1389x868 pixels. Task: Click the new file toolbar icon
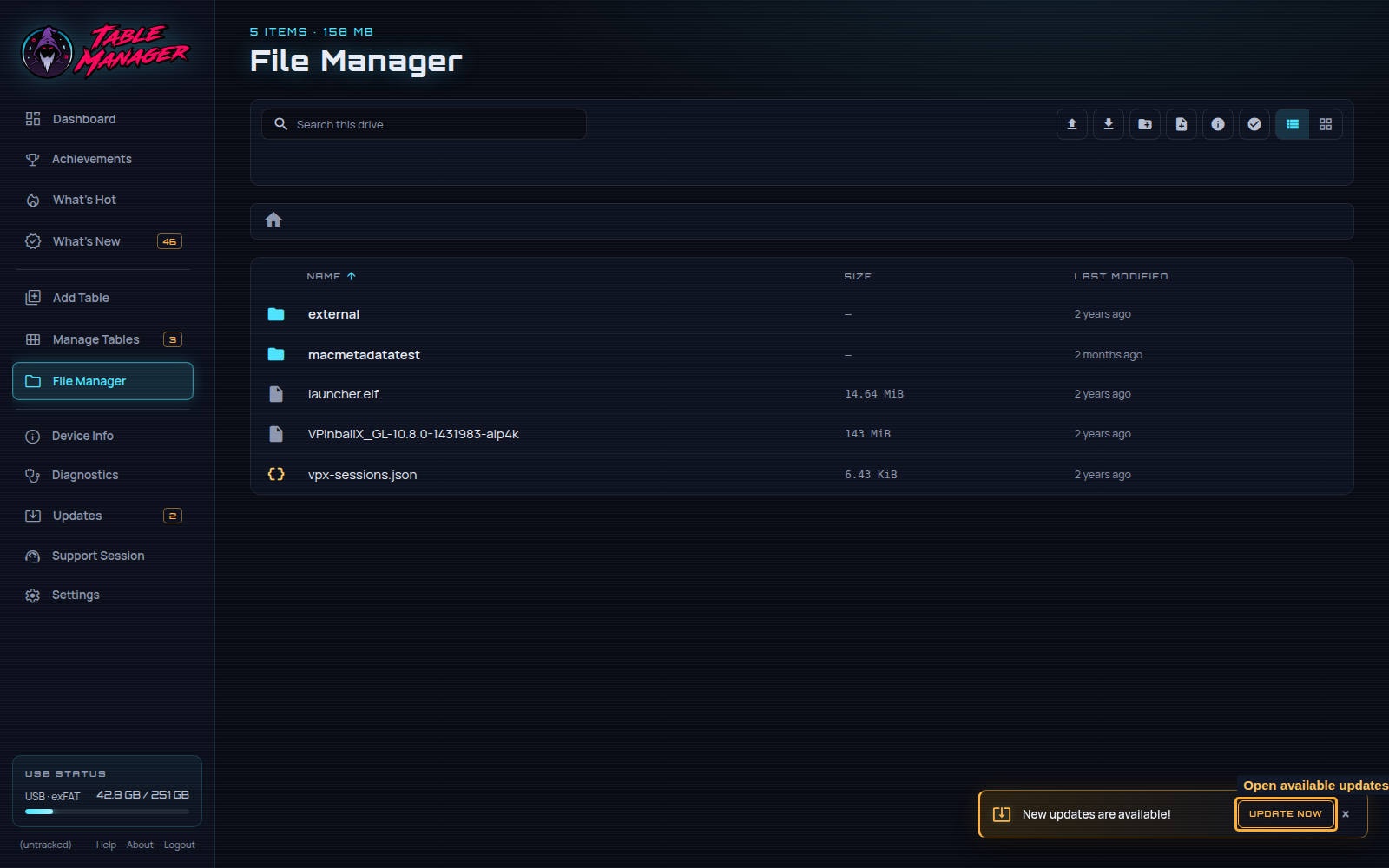coord(1182,124)
